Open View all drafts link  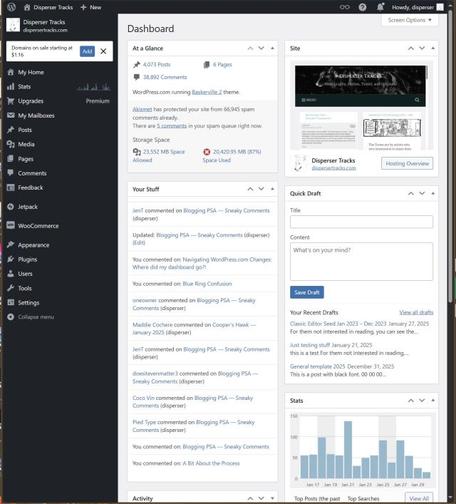pos(416,312)
